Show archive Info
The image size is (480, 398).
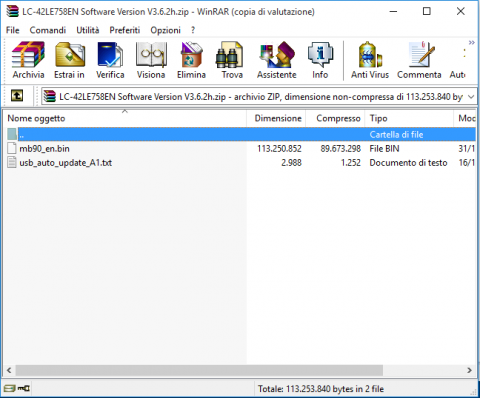pyautogui.click(x=320, y=60)
